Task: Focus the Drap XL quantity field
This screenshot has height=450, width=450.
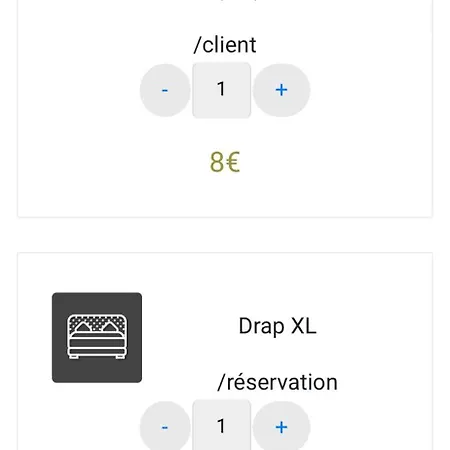Action: pos(222,425)
